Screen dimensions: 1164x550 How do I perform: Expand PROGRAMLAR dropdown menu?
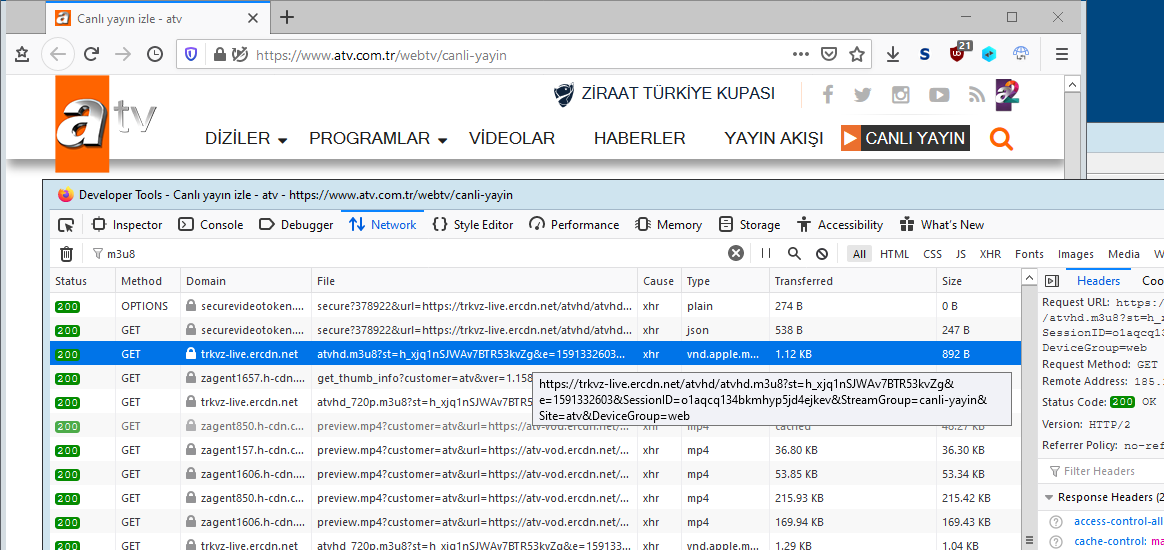[378, 139]
